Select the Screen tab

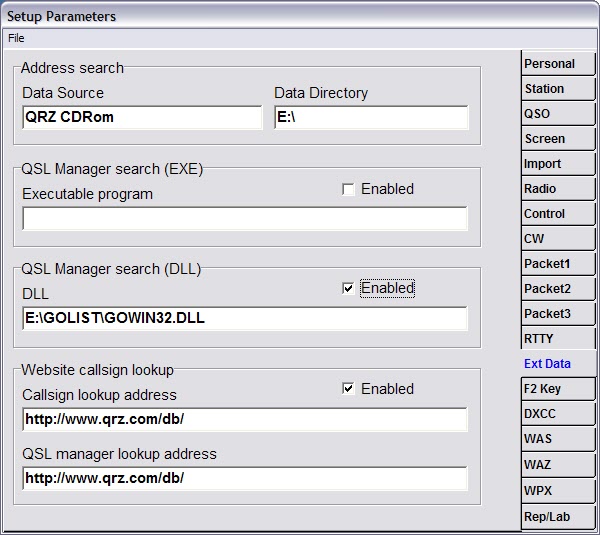click(558, 139)
